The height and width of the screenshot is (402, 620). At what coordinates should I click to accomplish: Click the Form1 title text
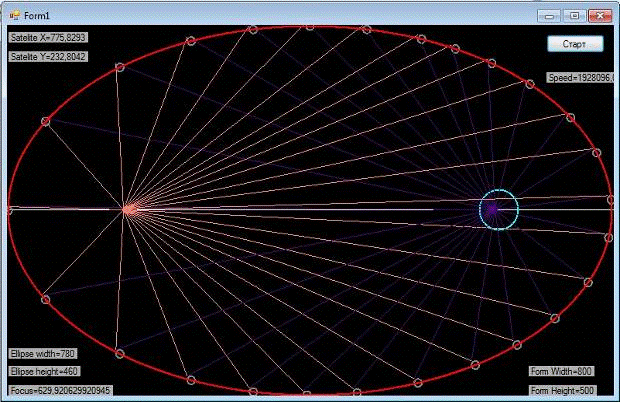pyautogui.click(x=37, y=15)
